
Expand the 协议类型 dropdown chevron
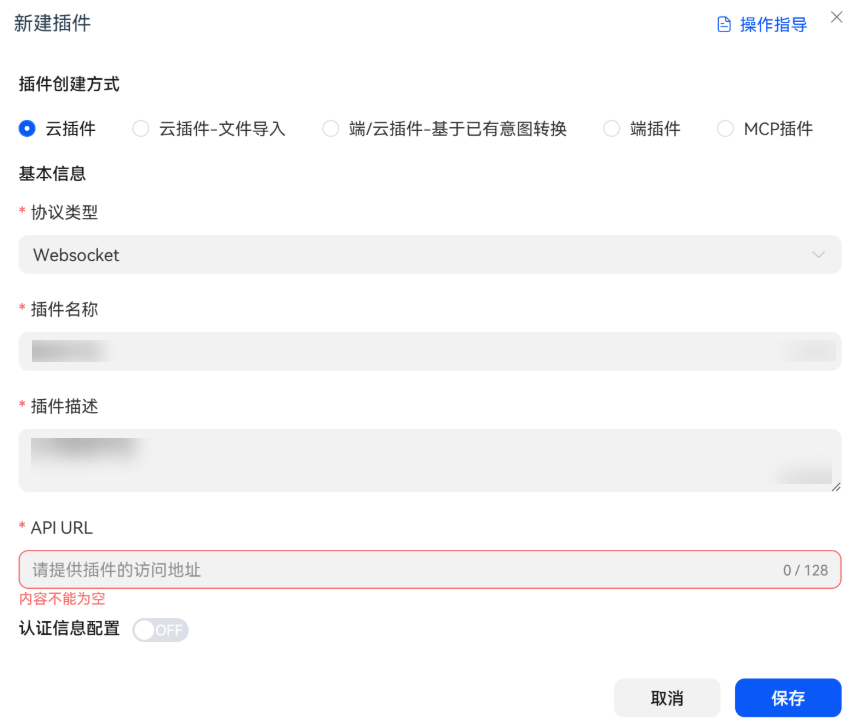(x=819, y=255)
